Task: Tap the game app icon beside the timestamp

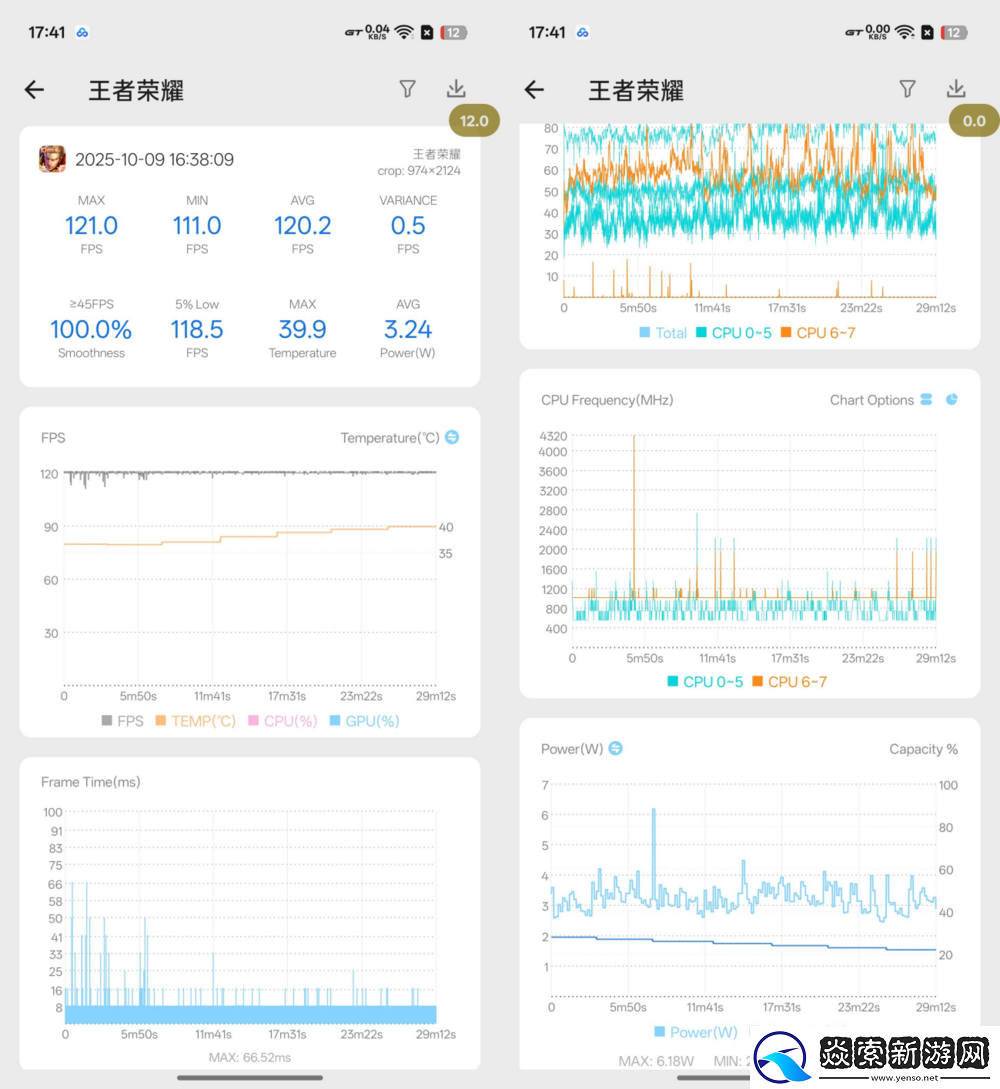Action: coord(52,159)
